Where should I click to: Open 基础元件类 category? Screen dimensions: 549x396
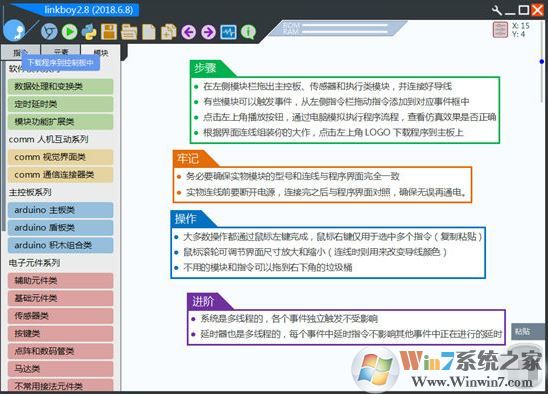[x=60, y=298]
